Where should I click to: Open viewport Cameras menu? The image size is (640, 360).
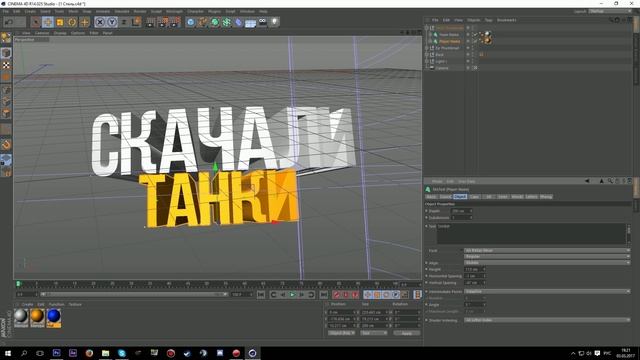point(42,33)
